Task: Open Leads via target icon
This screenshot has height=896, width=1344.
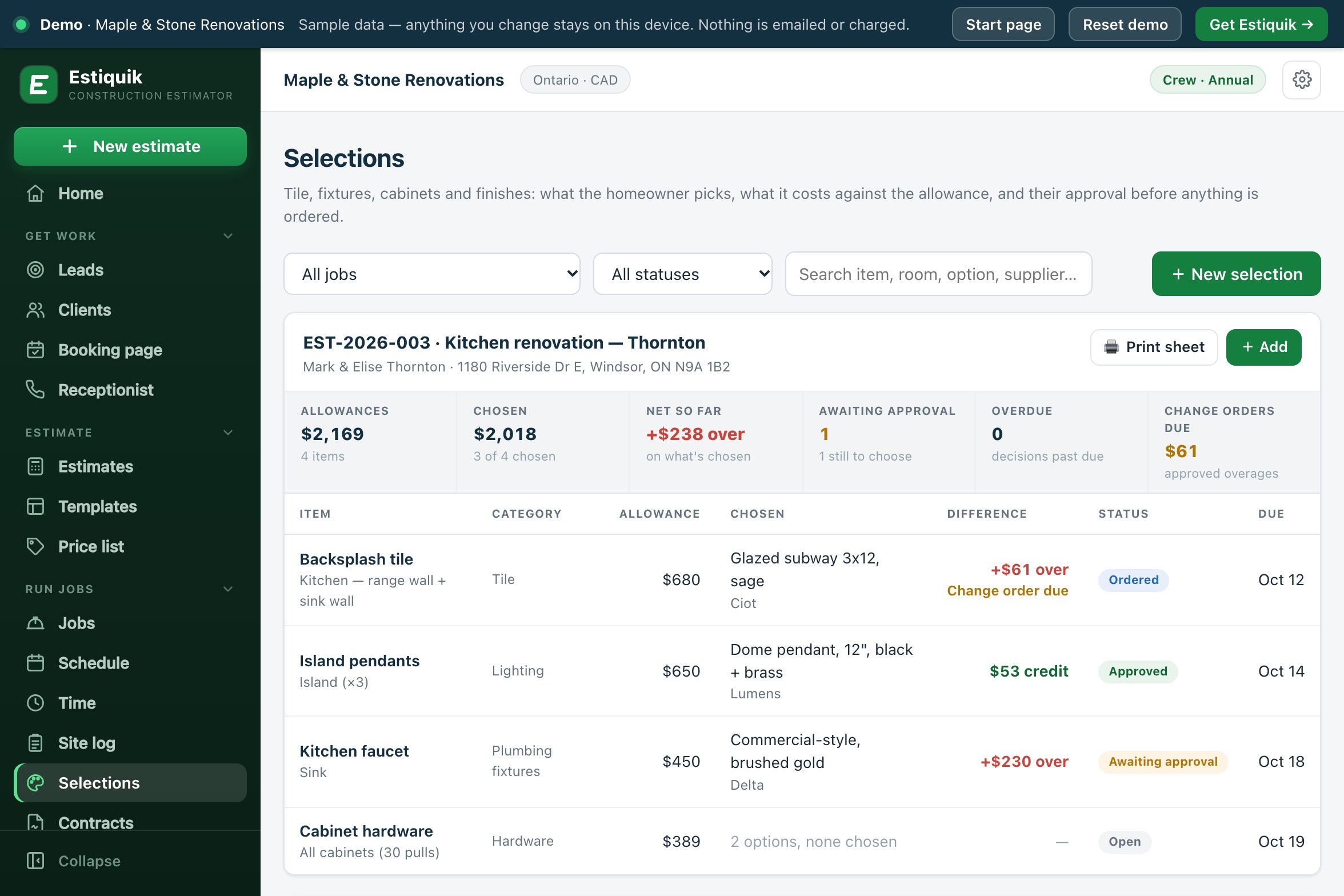Action: click(35, 270)
